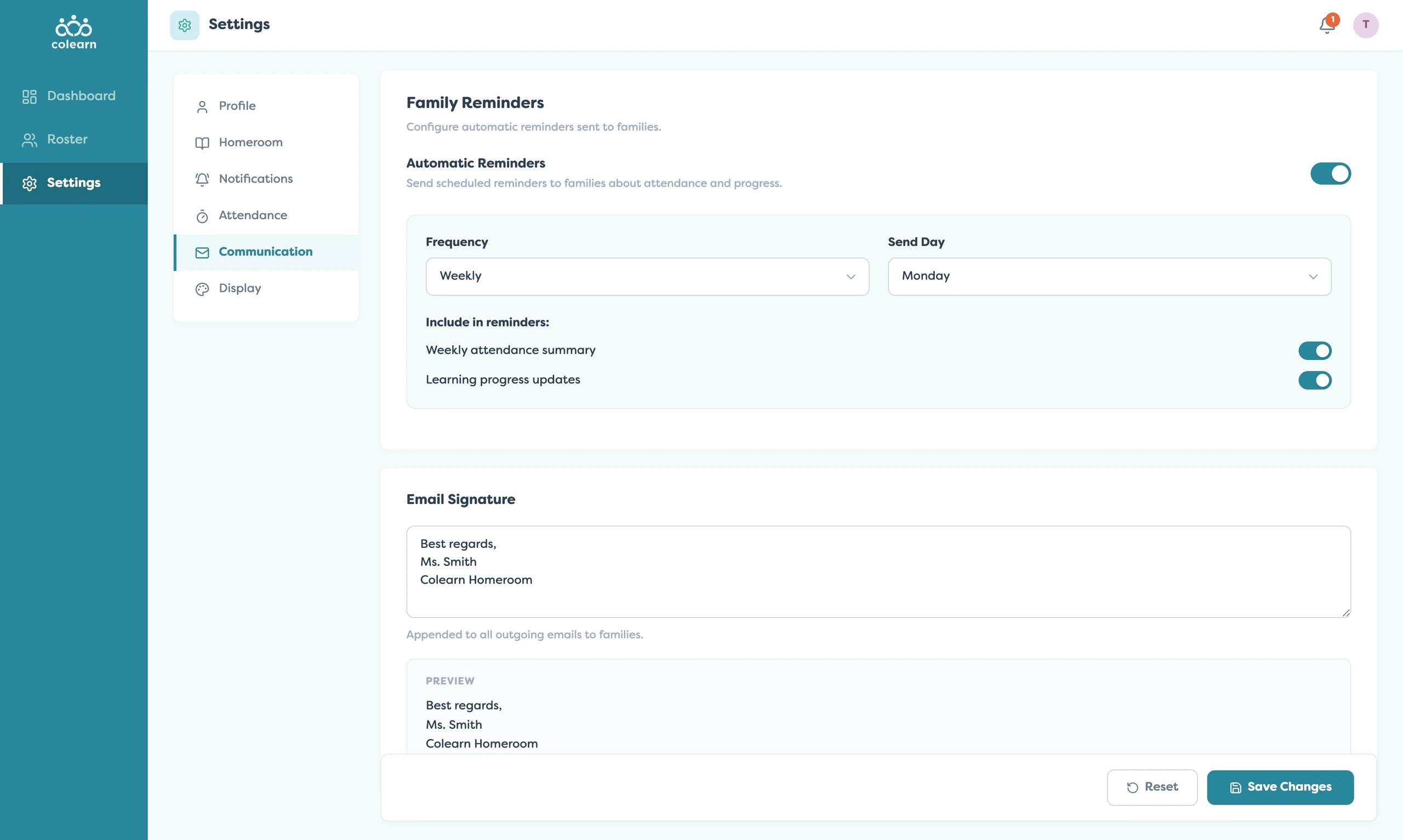
Task: Open the notifications bell icon
Action: tap(1327, 25)
